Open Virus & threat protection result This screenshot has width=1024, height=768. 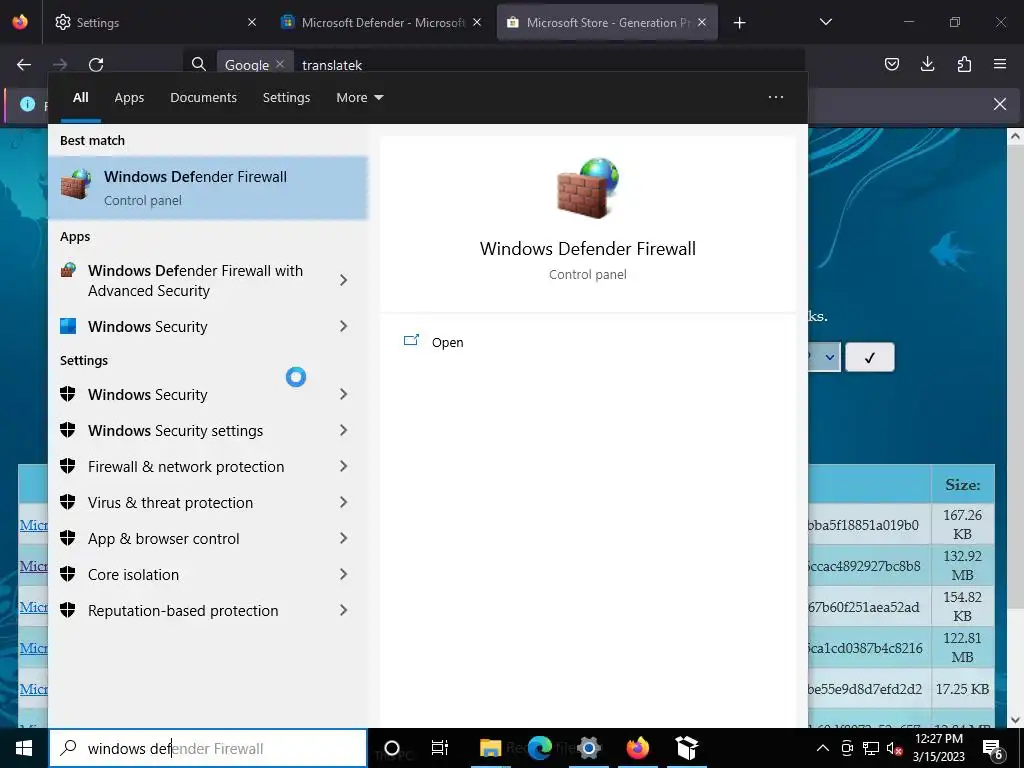pyautogui.click(x=208, y=502)
